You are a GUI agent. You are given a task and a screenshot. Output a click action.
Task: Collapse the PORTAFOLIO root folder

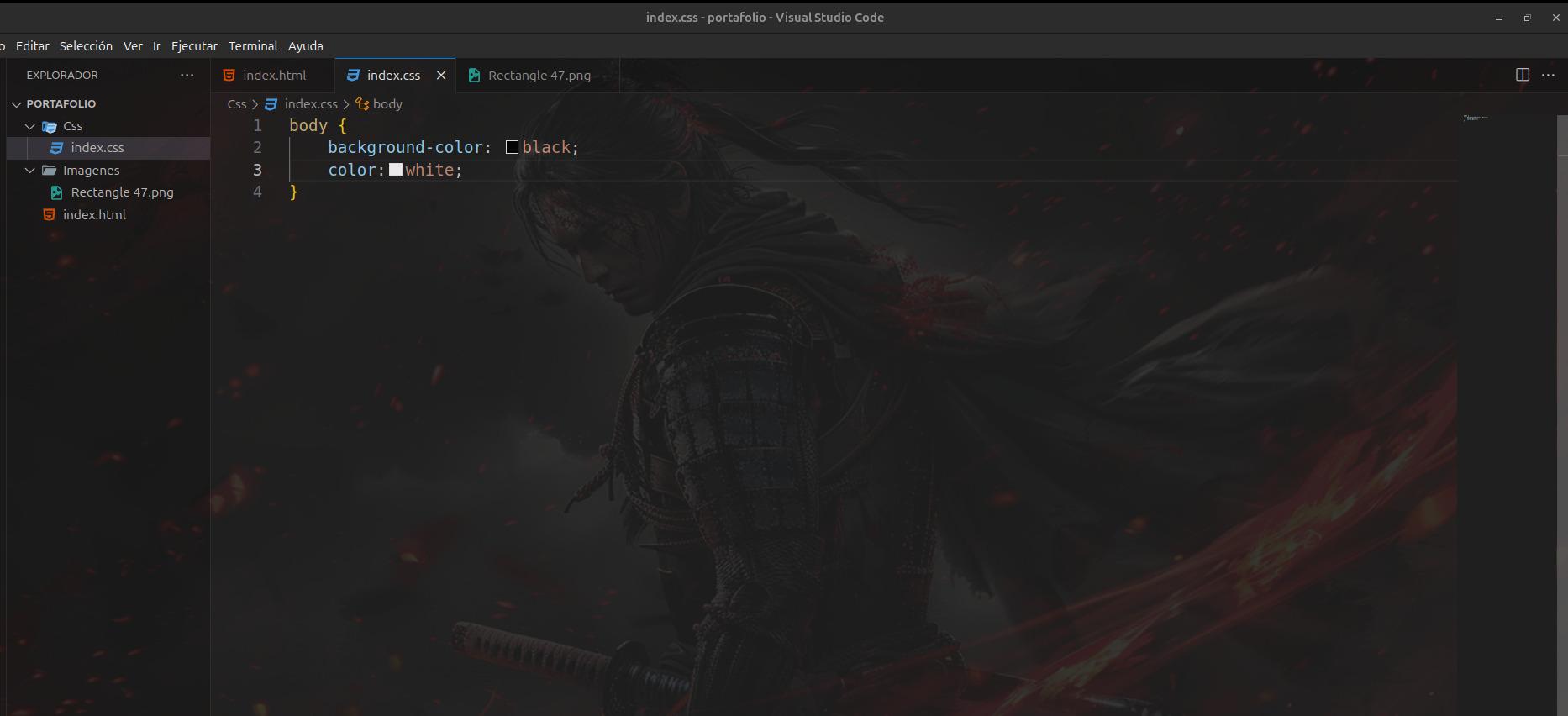16,104
